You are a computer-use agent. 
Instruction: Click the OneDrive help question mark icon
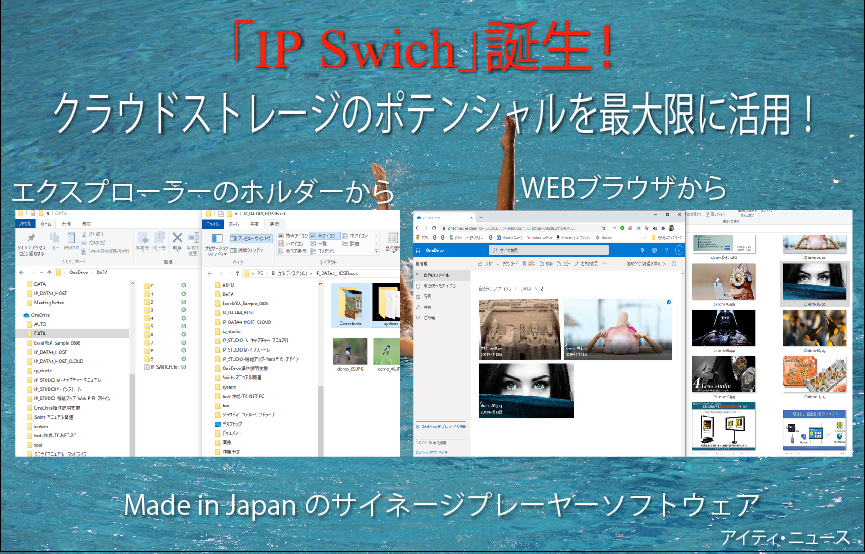point(666,250)
